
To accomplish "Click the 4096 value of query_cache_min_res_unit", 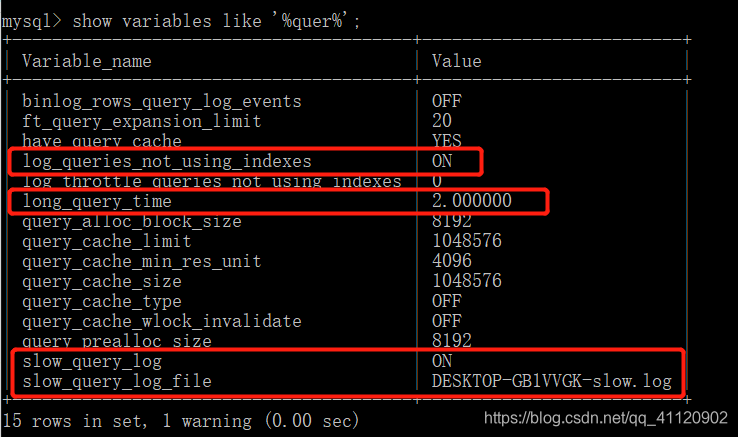I will tap(451, 261).
